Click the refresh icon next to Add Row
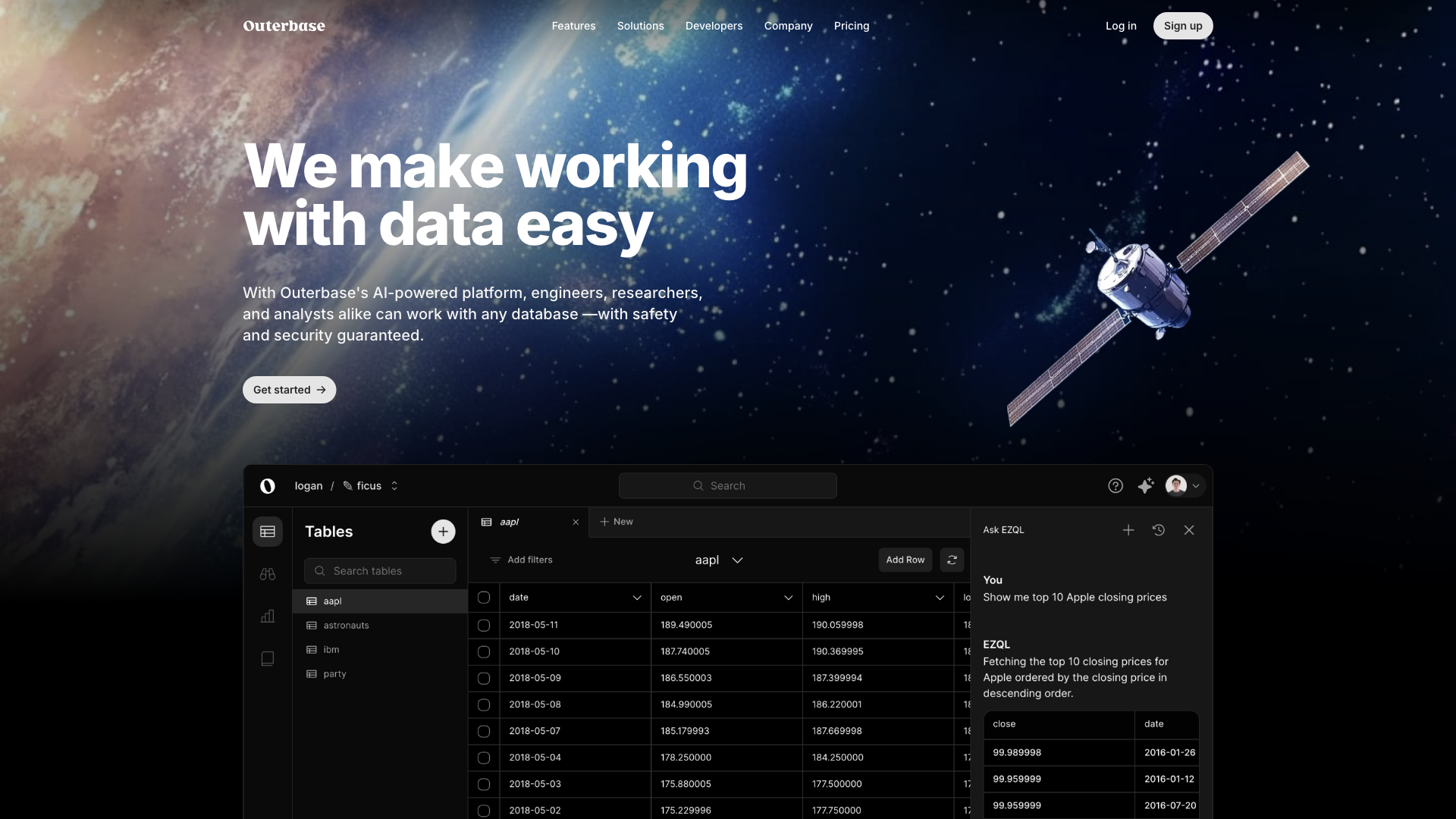Screen dimensions: 1456x819 point(952,560)
